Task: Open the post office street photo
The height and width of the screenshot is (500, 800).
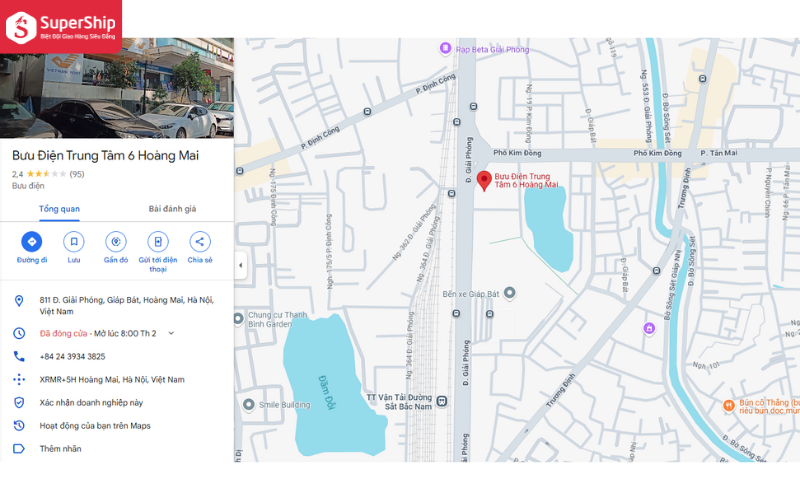Action: (117, 96)
